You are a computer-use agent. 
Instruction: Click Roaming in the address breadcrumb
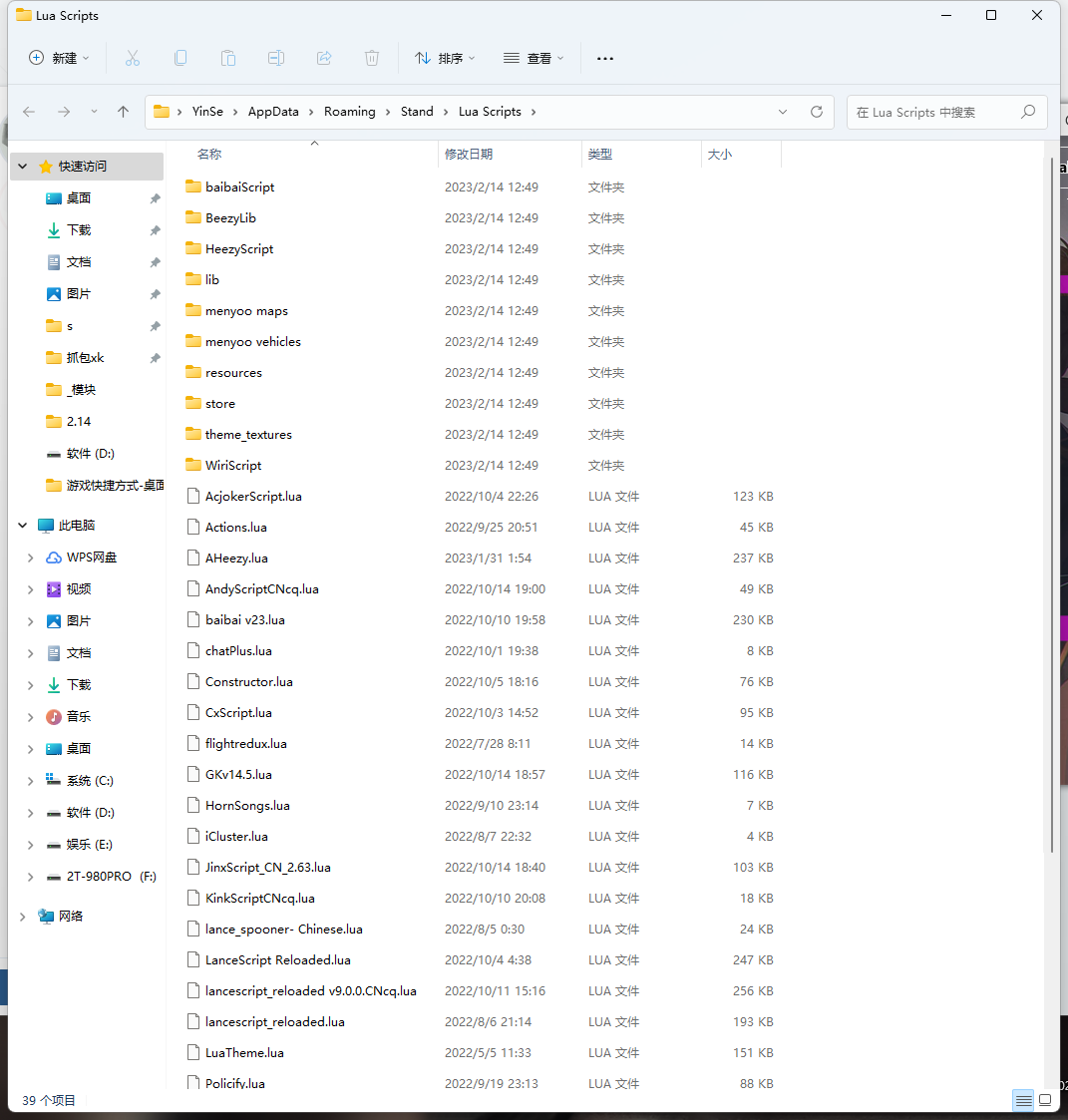pos(349,112)
